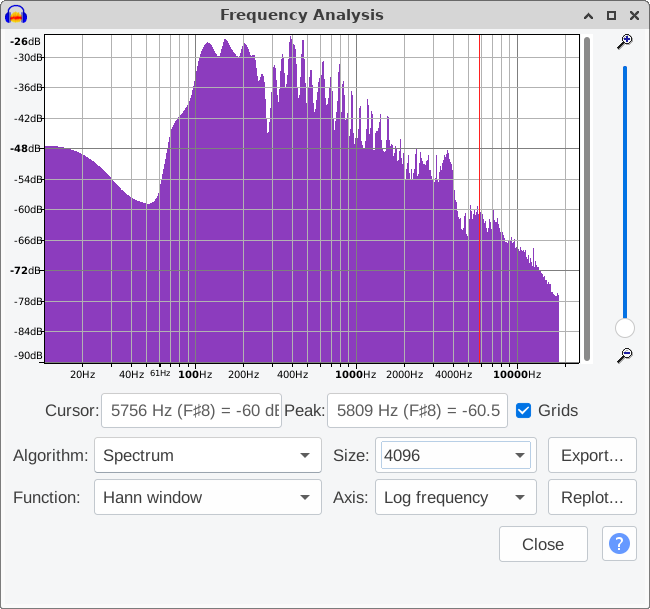Viewport: 650px width, 609px height.
Task: Click the Cursor frequency readout field
Action: click(x=191, y=410)
